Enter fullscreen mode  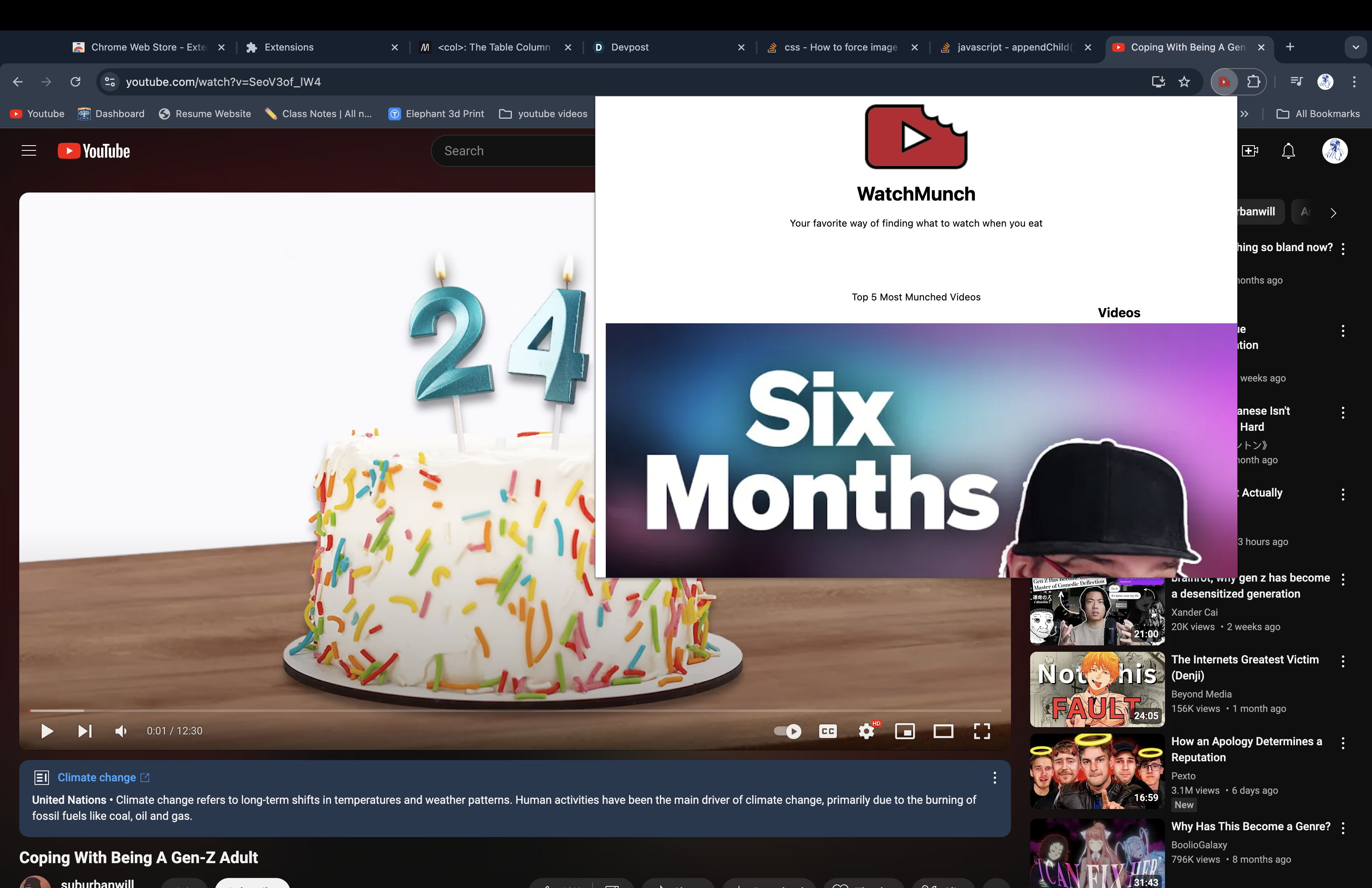[982, 731]
